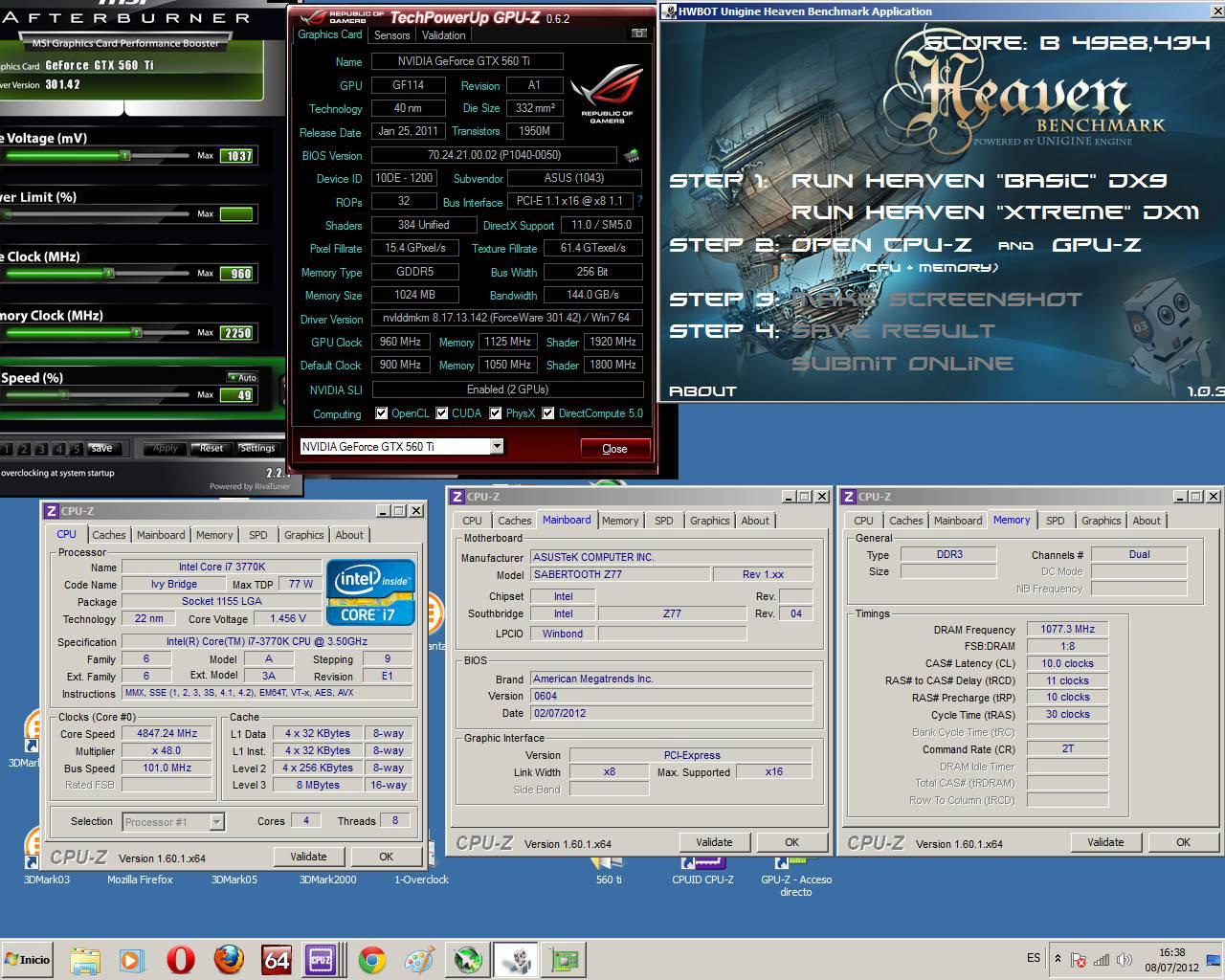Toggle the PhysX checkbox in GPU-Z

point(496,413)
